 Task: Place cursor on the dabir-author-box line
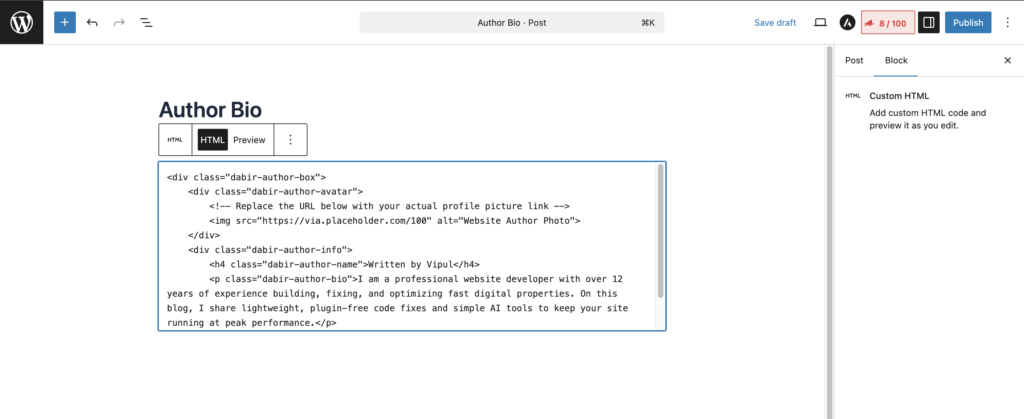pyautogui.click(x=246, y=177)
